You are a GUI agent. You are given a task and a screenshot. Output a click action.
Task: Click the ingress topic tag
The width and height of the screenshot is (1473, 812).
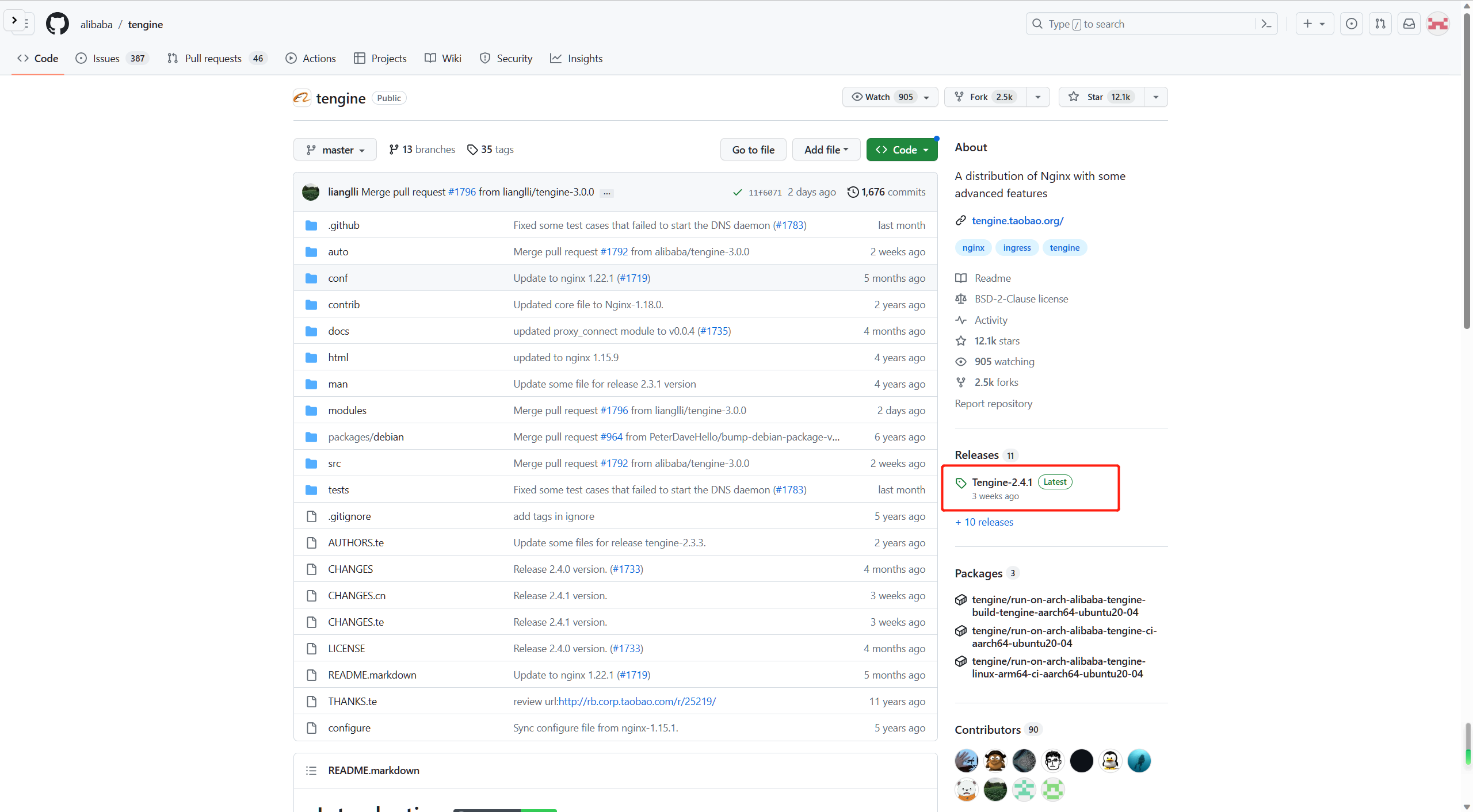[1017, 248]
